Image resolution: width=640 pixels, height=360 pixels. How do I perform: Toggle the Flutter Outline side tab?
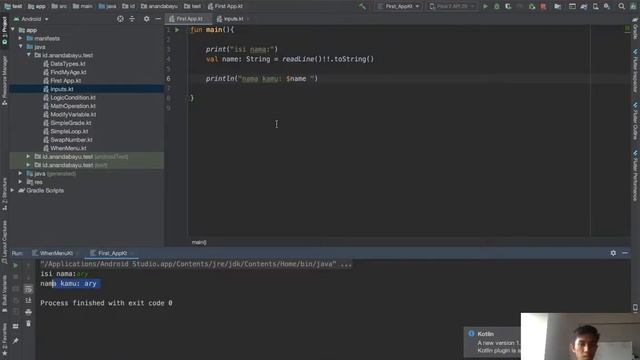click(x=636, y=121)
